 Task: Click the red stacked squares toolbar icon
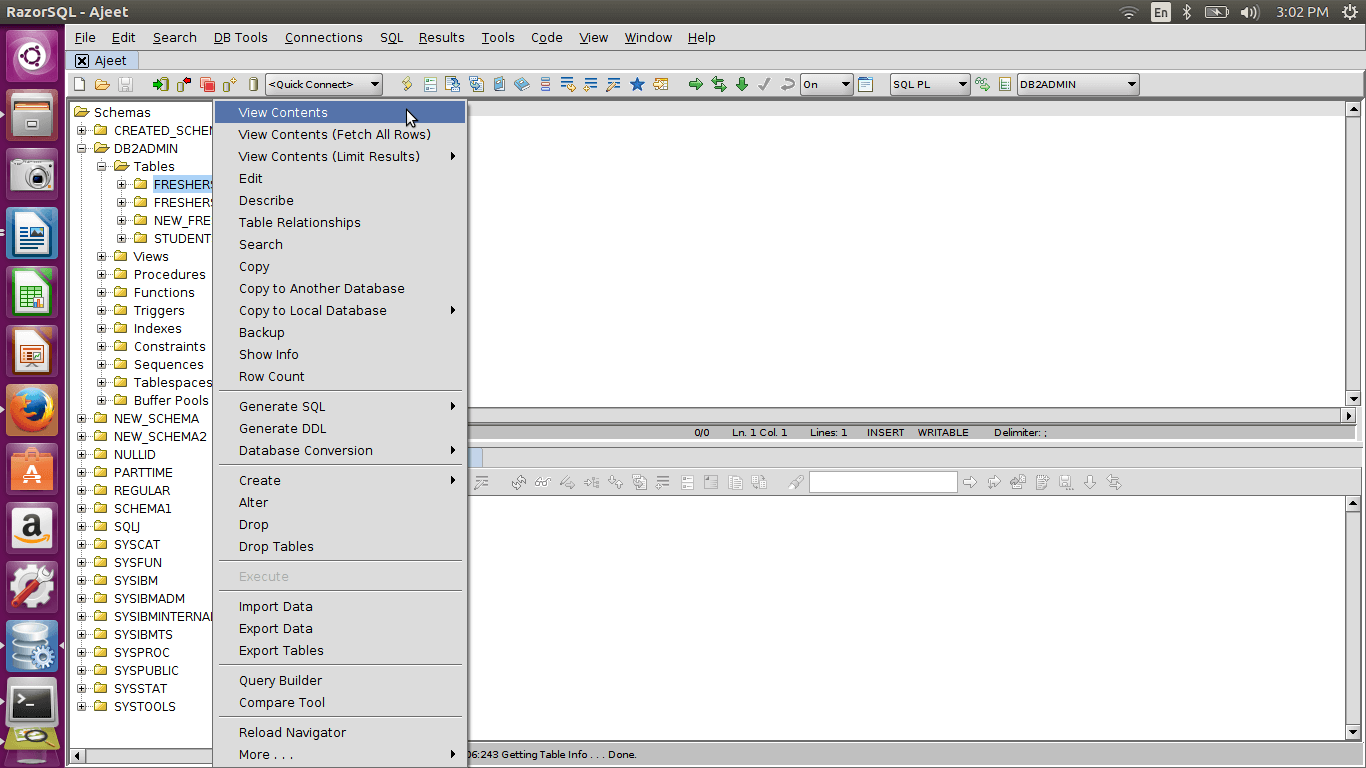point(207,85)
